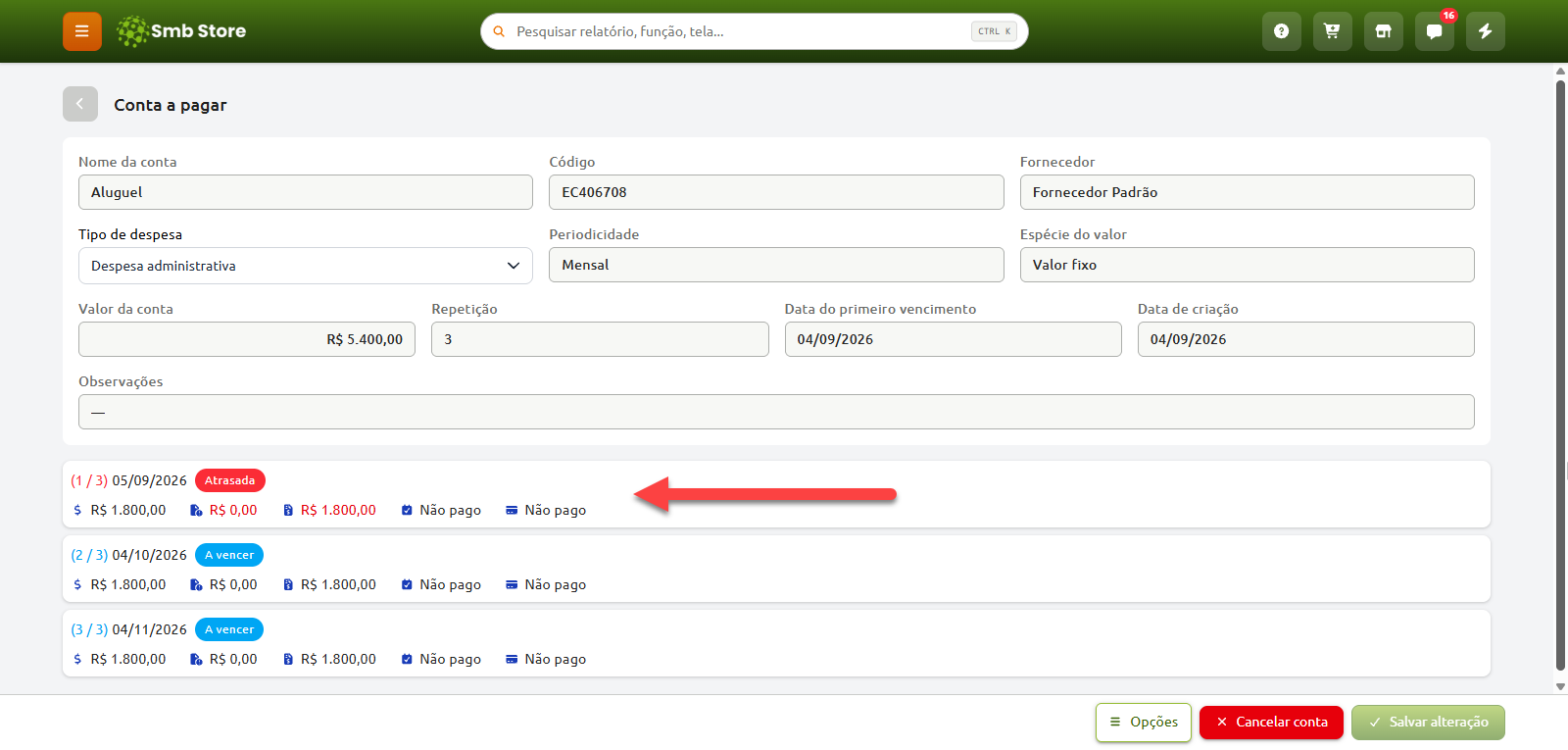Click the dollar icon in the 04/10/2026 installment
1568x750 pixels.
click(x=77, y=584)
